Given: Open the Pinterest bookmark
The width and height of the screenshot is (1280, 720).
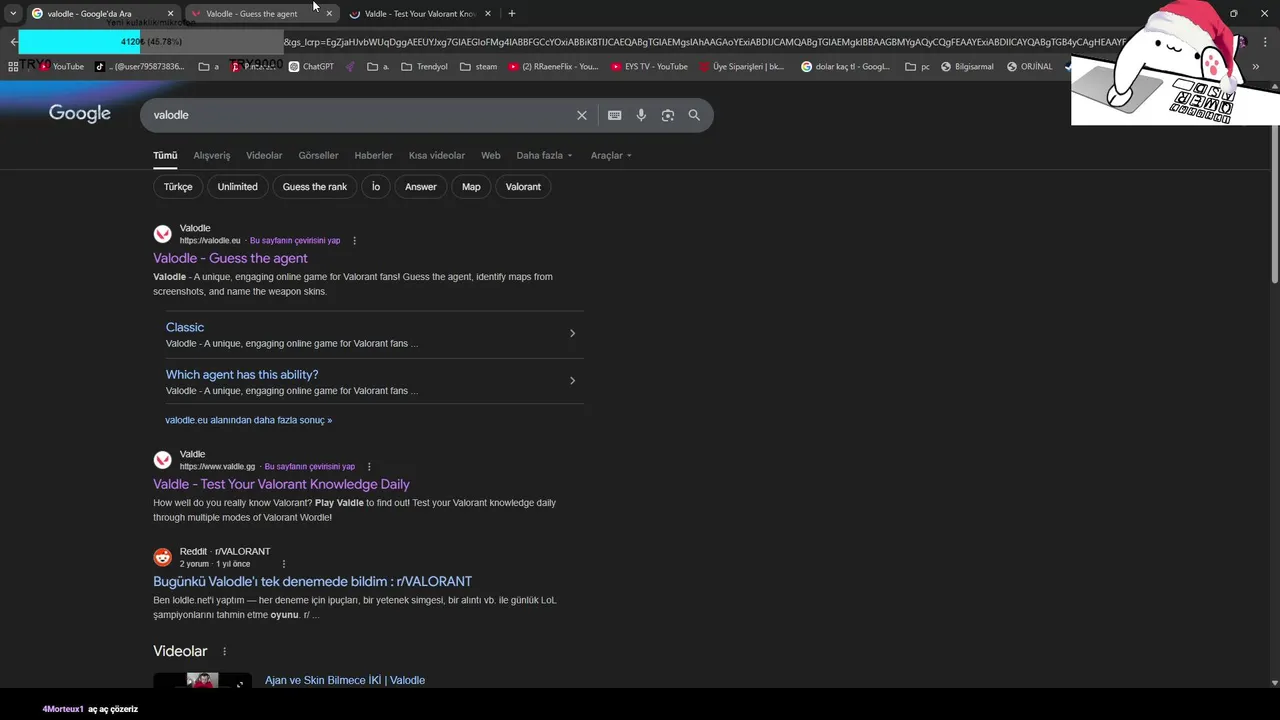Looking at the screenshot, I should 253,67.
